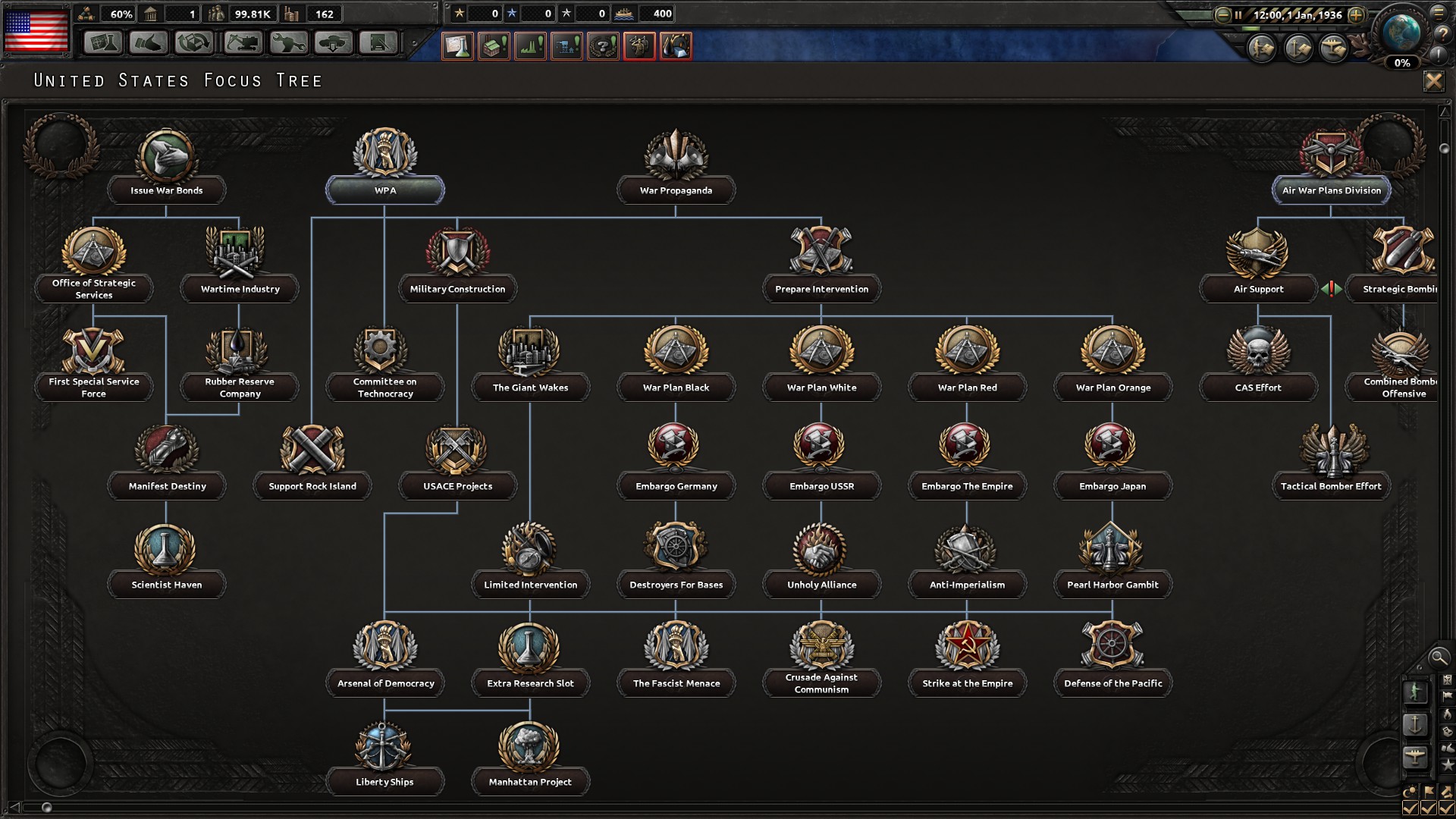The width and height of the screenshot is (1456, 819).
Task: Open the Air orders theater panel
Action: [1333, 49]
